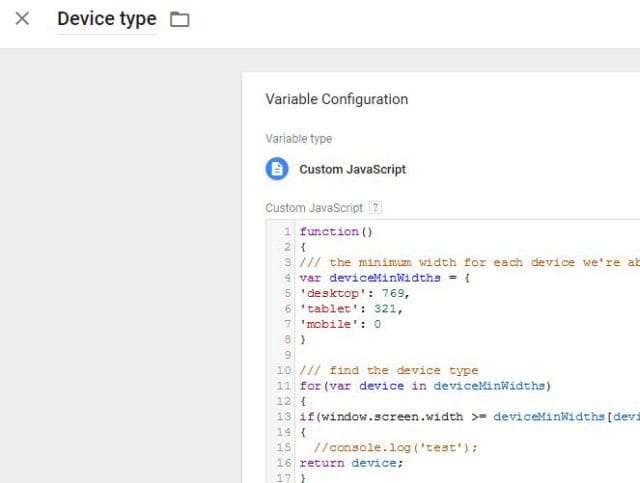Open the help icon next to Custom JavaScript
This screenshot has width=640, height=483.
click(375, 207)
